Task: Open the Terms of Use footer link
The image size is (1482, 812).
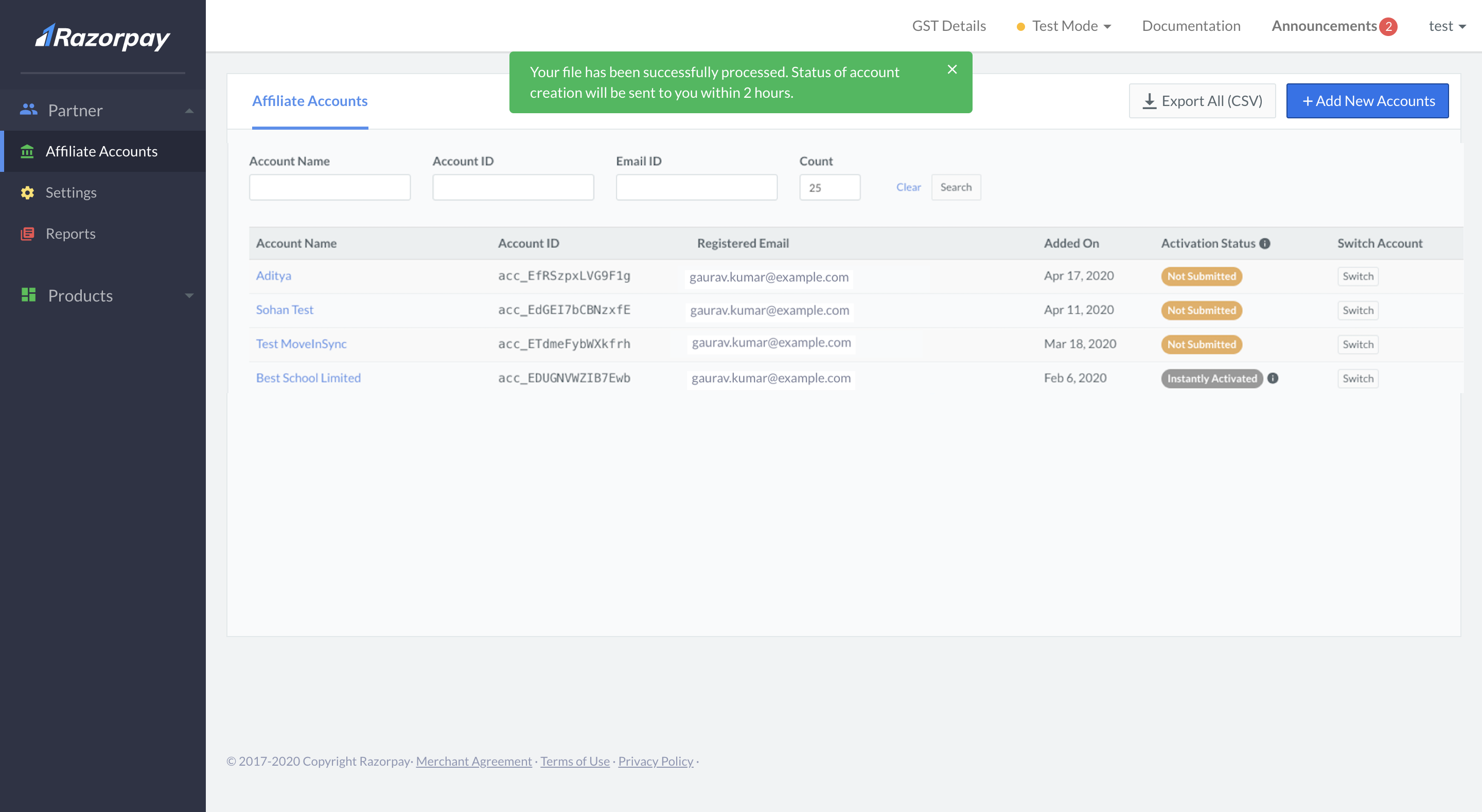Action: tap(575, 762)
